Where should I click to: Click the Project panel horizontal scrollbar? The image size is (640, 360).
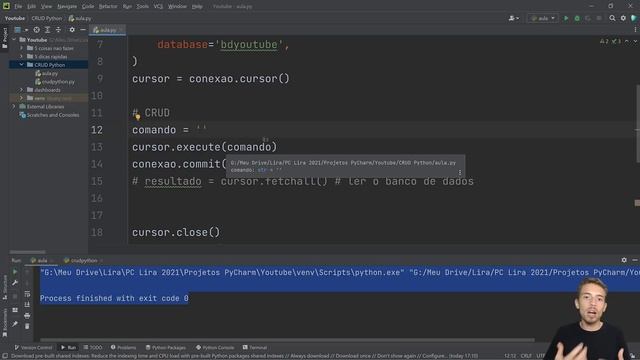[x=27, y=252]
